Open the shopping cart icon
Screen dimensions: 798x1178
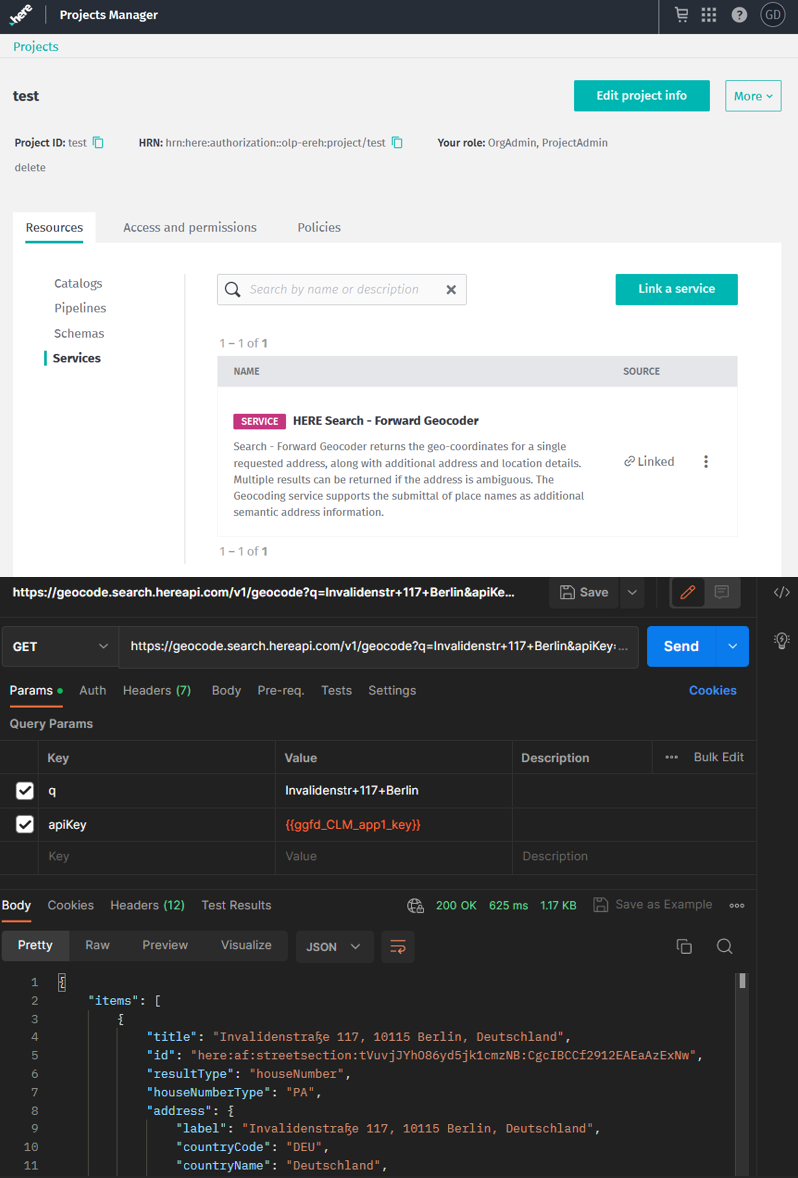682,14
